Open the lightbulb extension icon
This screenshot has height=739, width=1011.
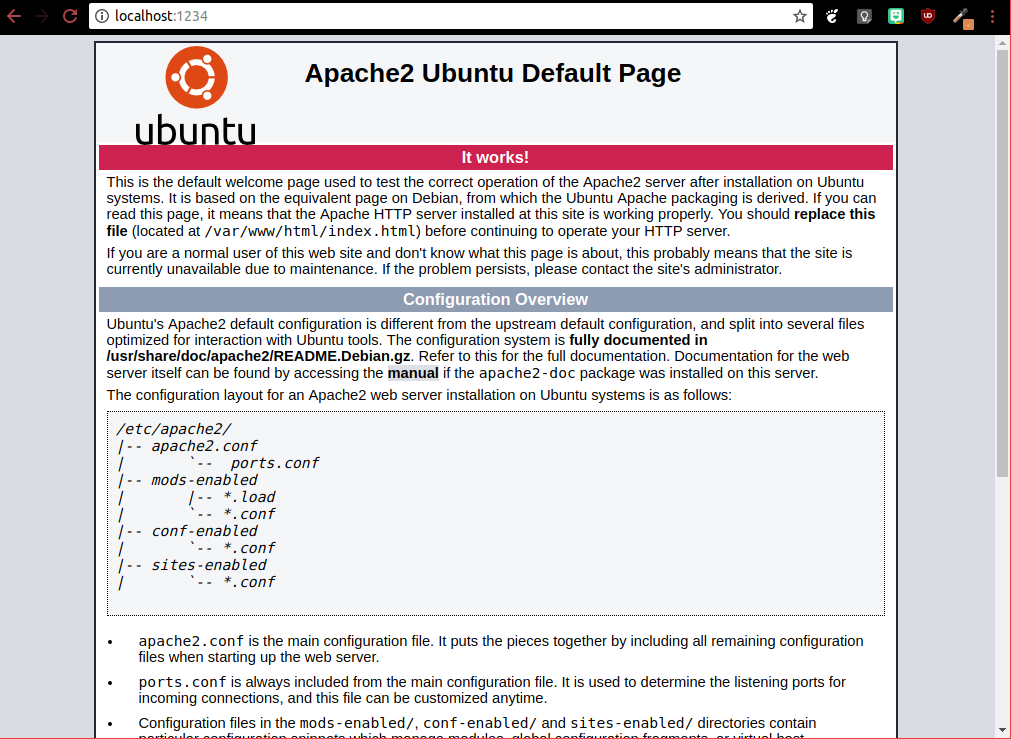864,16
